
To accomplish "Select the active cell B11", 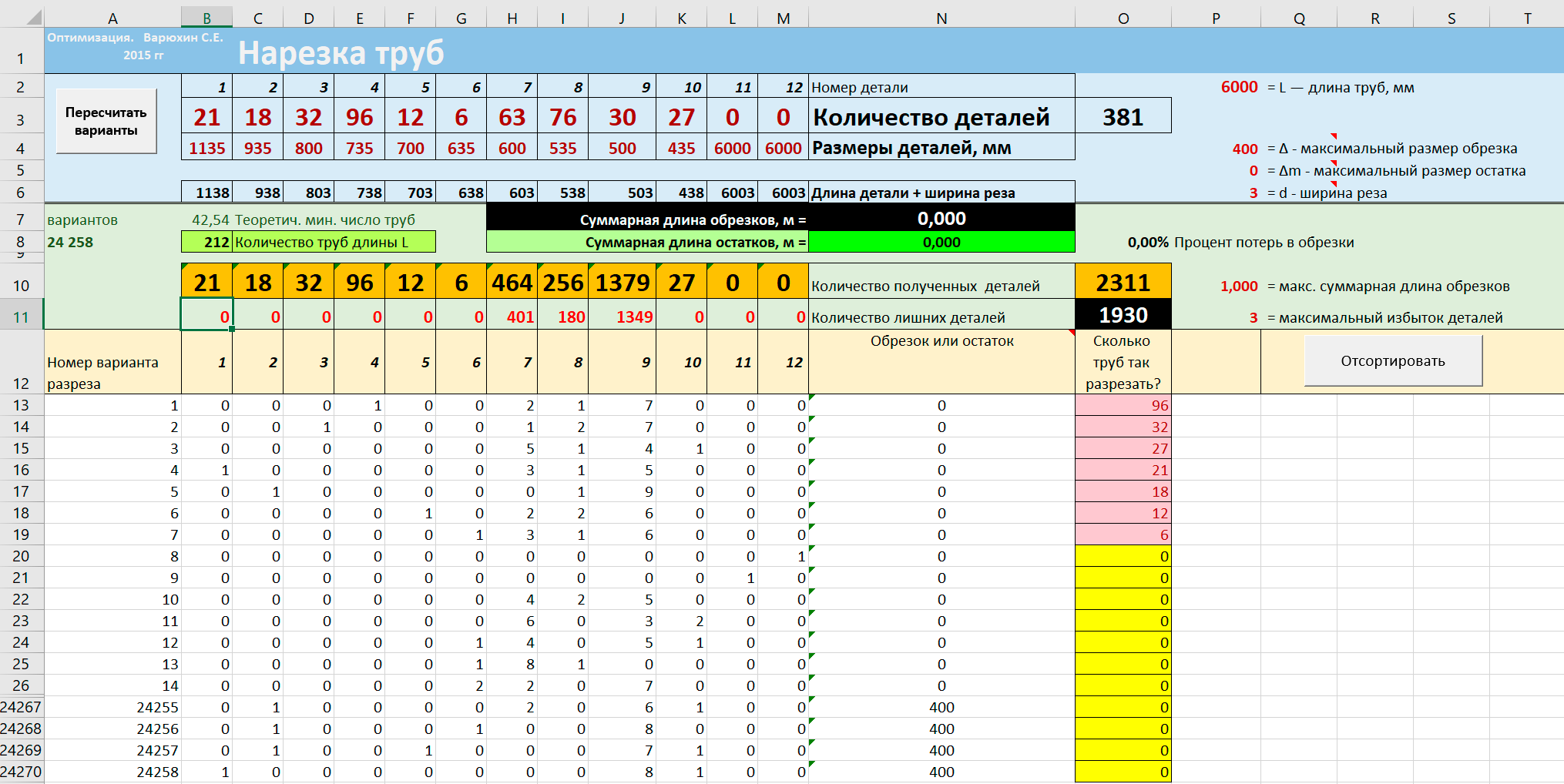I will coord(206,315).
